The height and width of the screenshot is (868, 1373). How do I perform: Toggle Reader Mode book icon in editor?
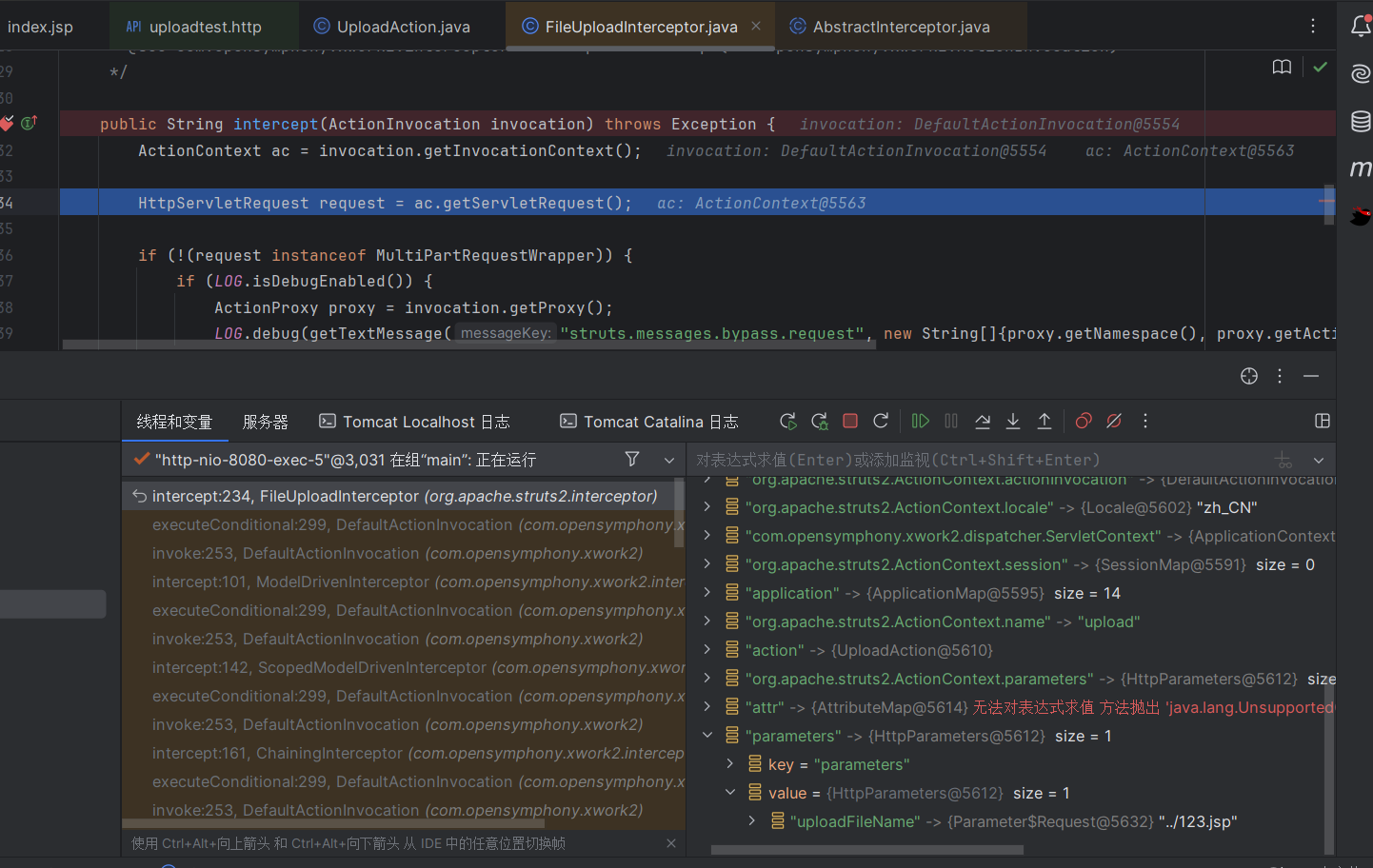coord(1282,67)
